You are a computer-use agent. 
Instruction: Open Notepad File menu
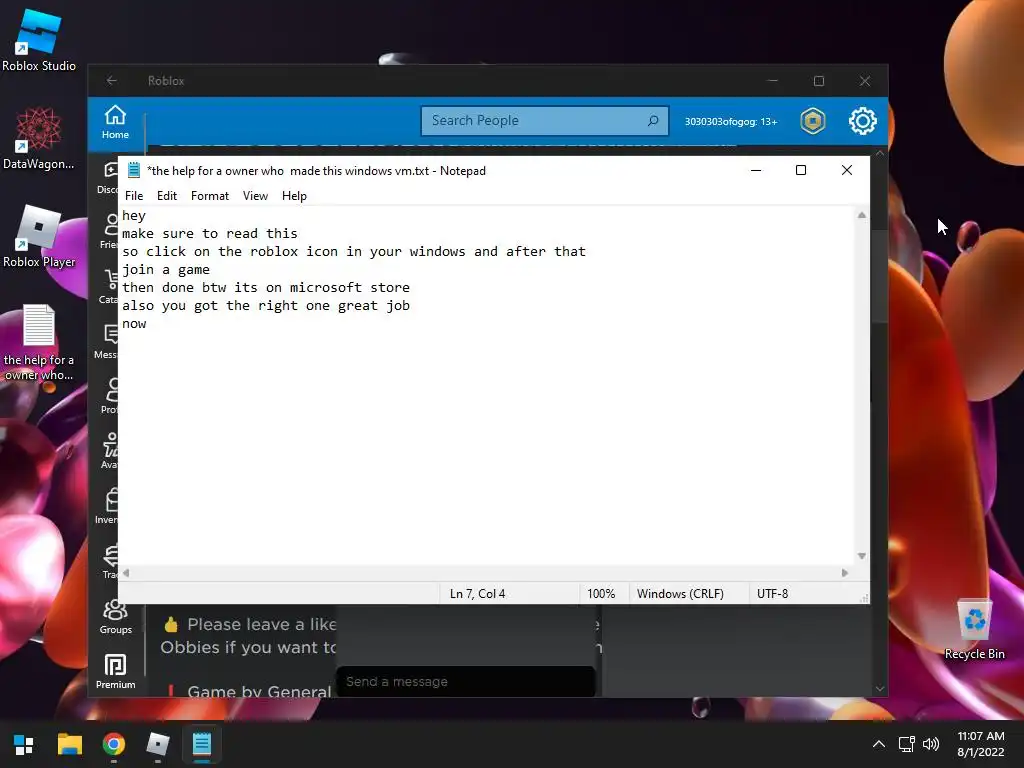coord(134,196)
